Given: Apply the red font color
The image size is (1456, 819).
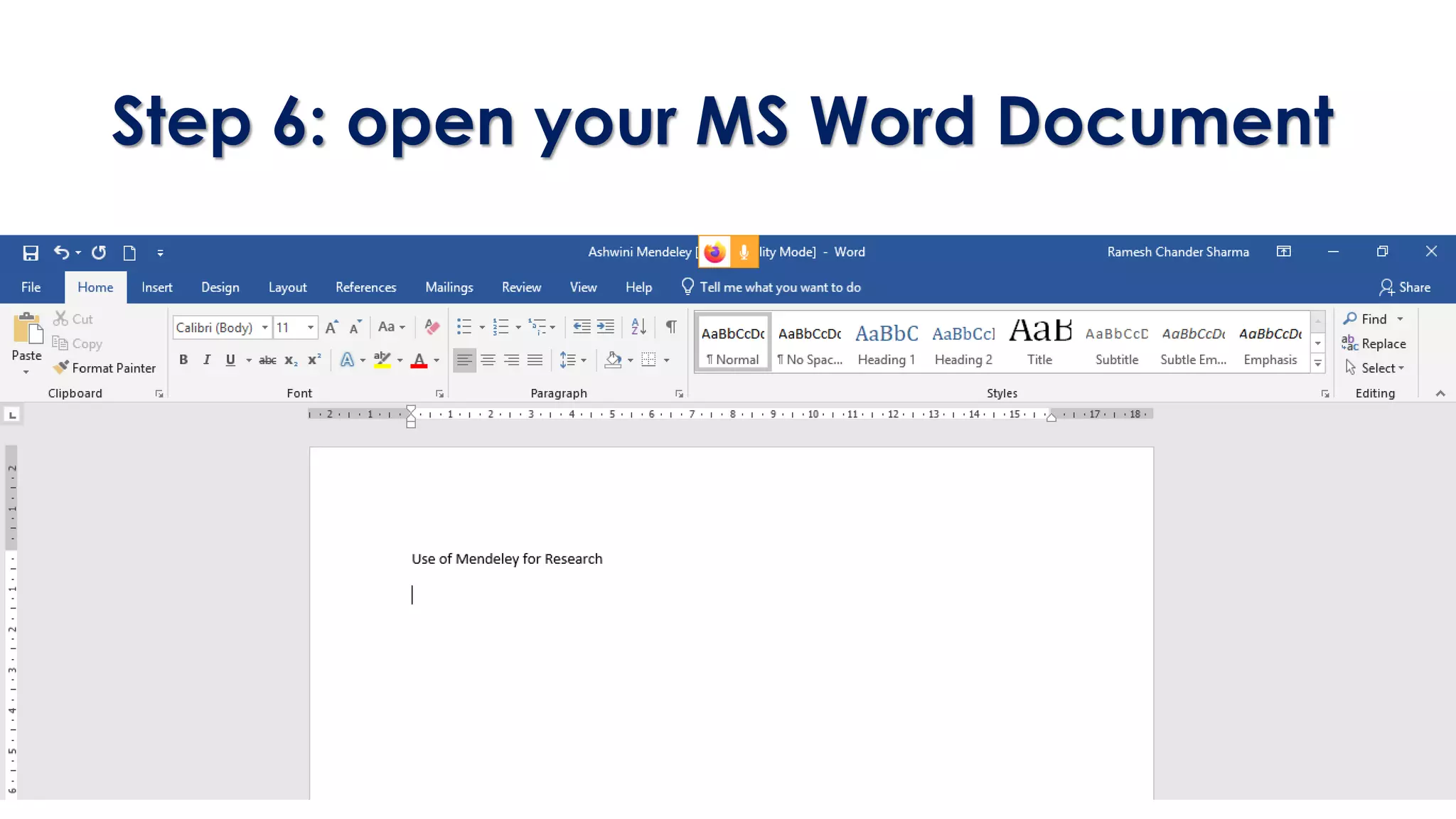Looking at the screenshot, I should [419, 360].
